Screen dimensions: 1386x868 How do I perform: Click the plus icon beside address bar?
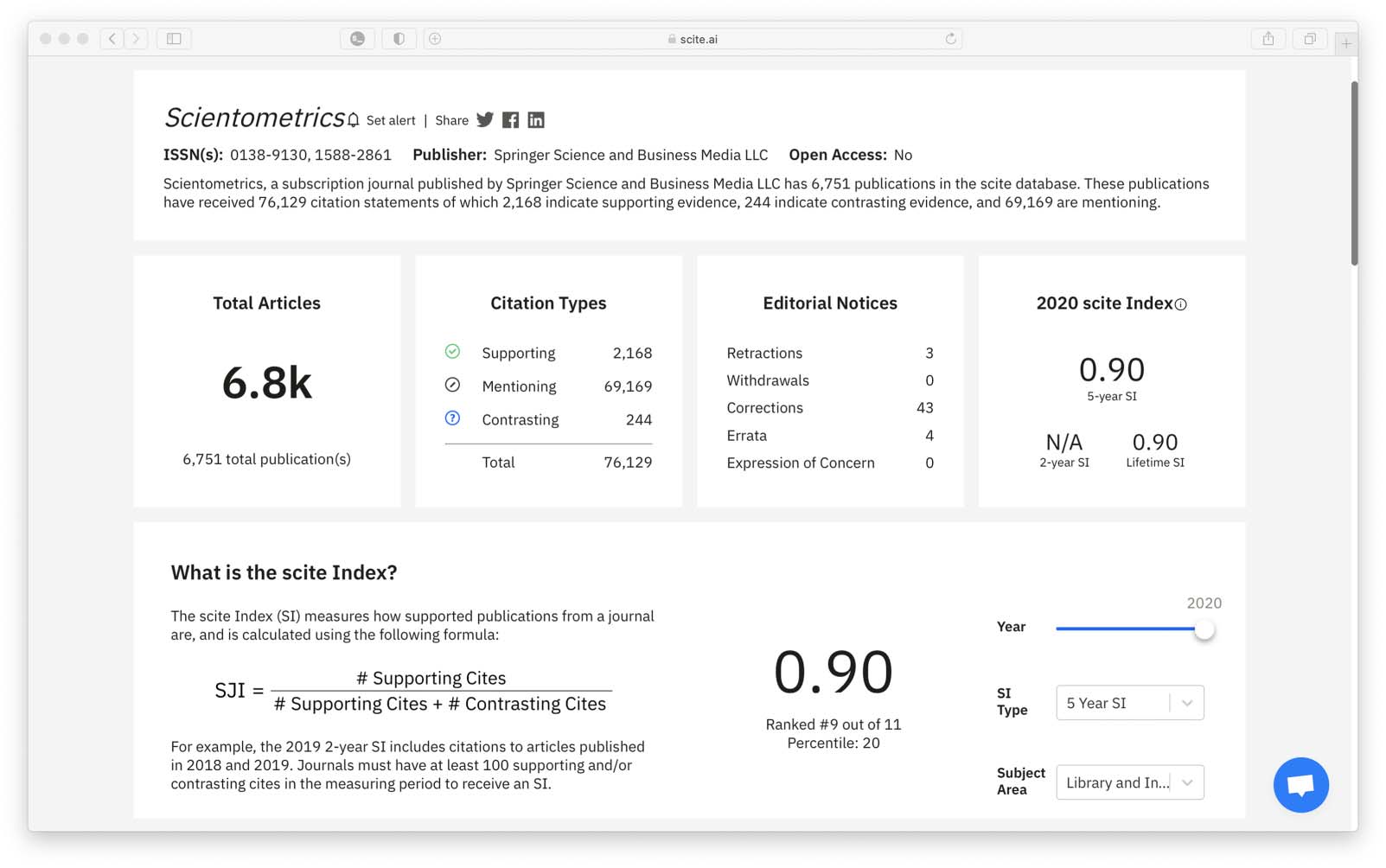pyautogui.click(x=435, y=39)
